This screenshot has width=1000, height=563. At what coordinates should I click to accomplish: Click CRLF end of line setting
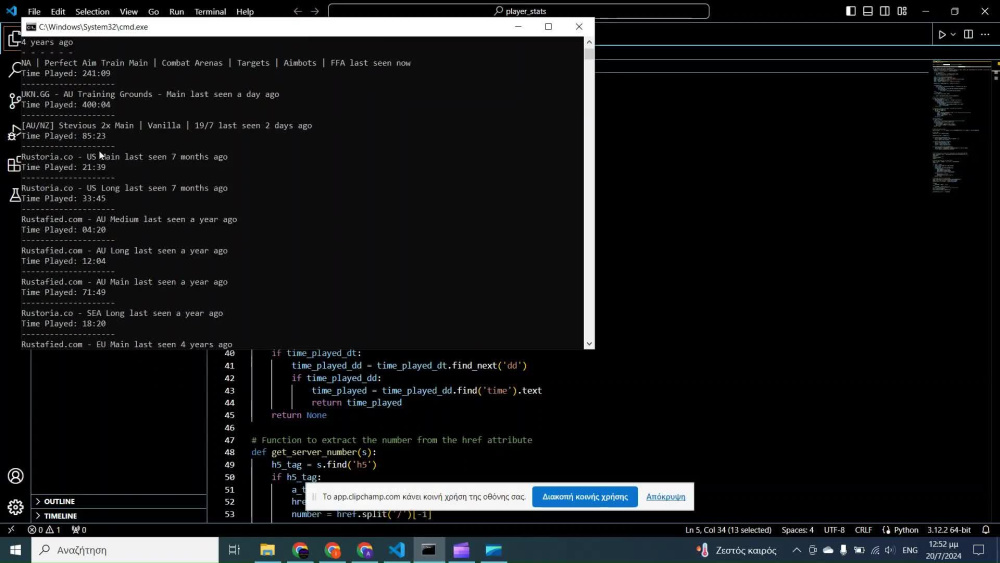coord(864,530)
